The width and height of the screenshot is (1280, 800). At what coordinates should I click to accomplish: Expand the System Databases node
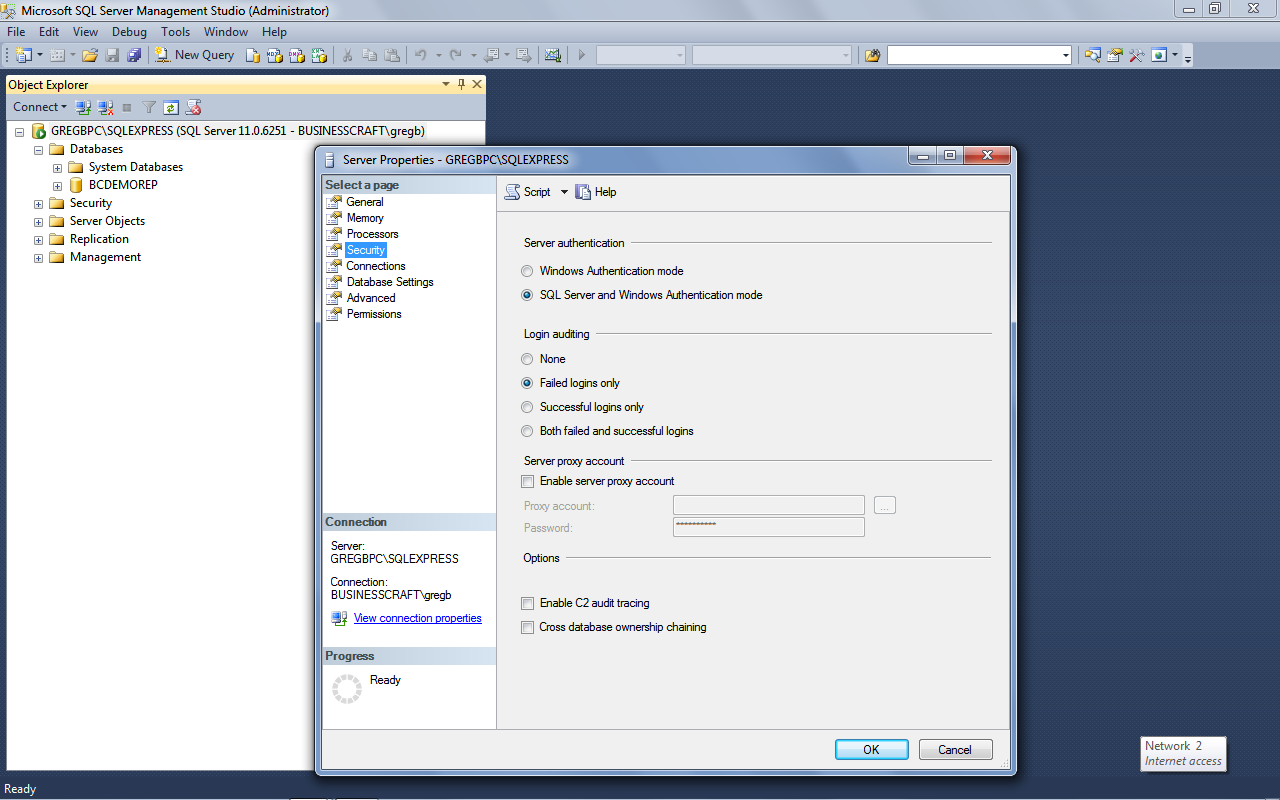point(57,167)
